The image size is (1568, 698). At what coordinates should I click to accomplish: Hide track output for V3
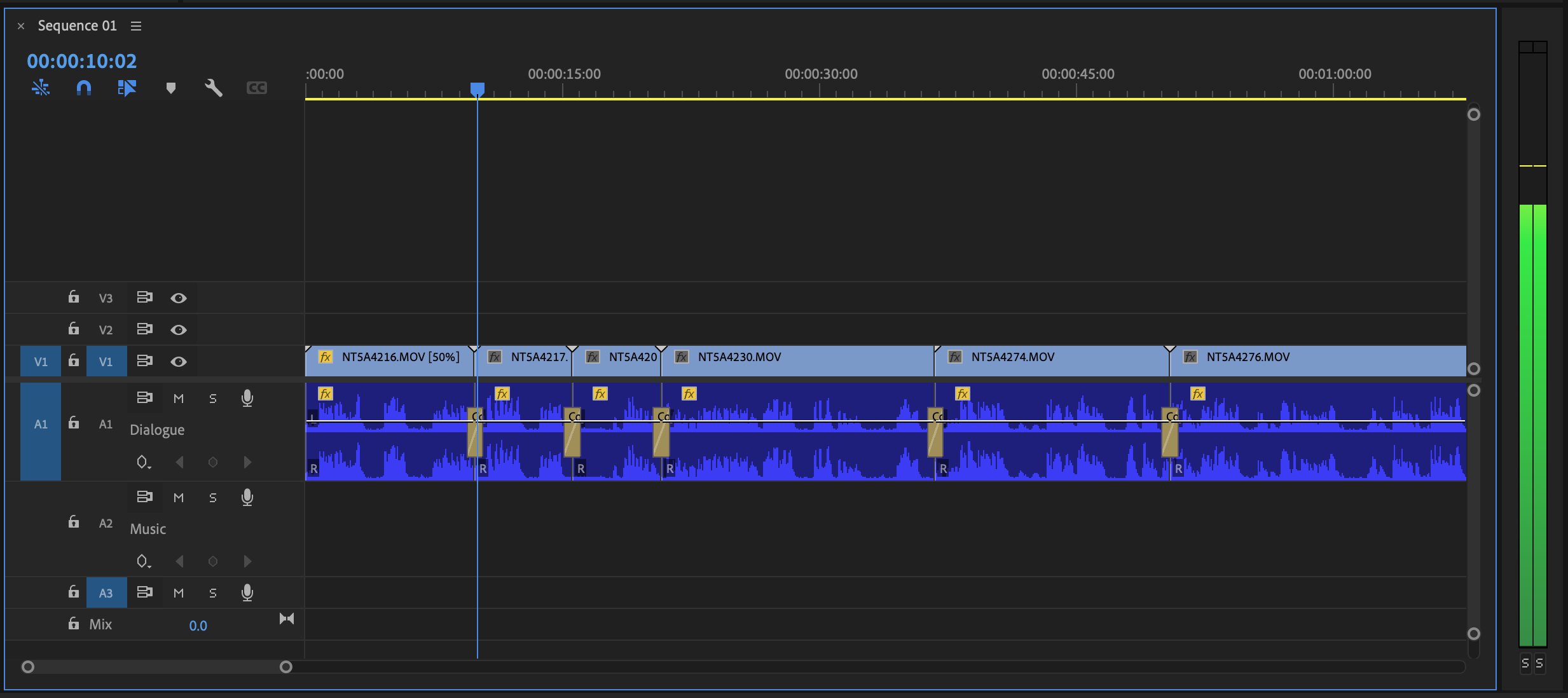tap(179, 298)
